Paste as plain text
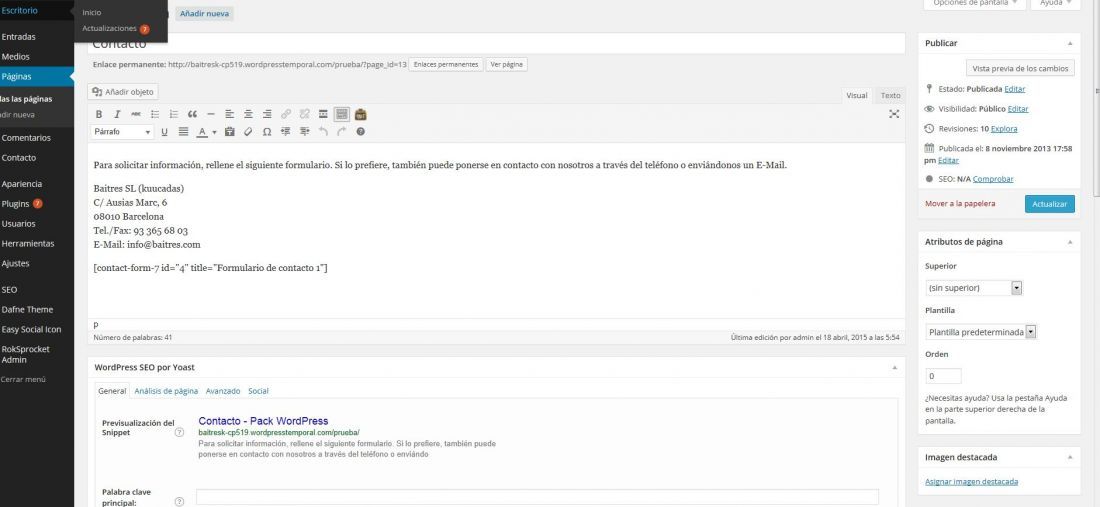1100x507 pixels. click(x=229, y=132)
